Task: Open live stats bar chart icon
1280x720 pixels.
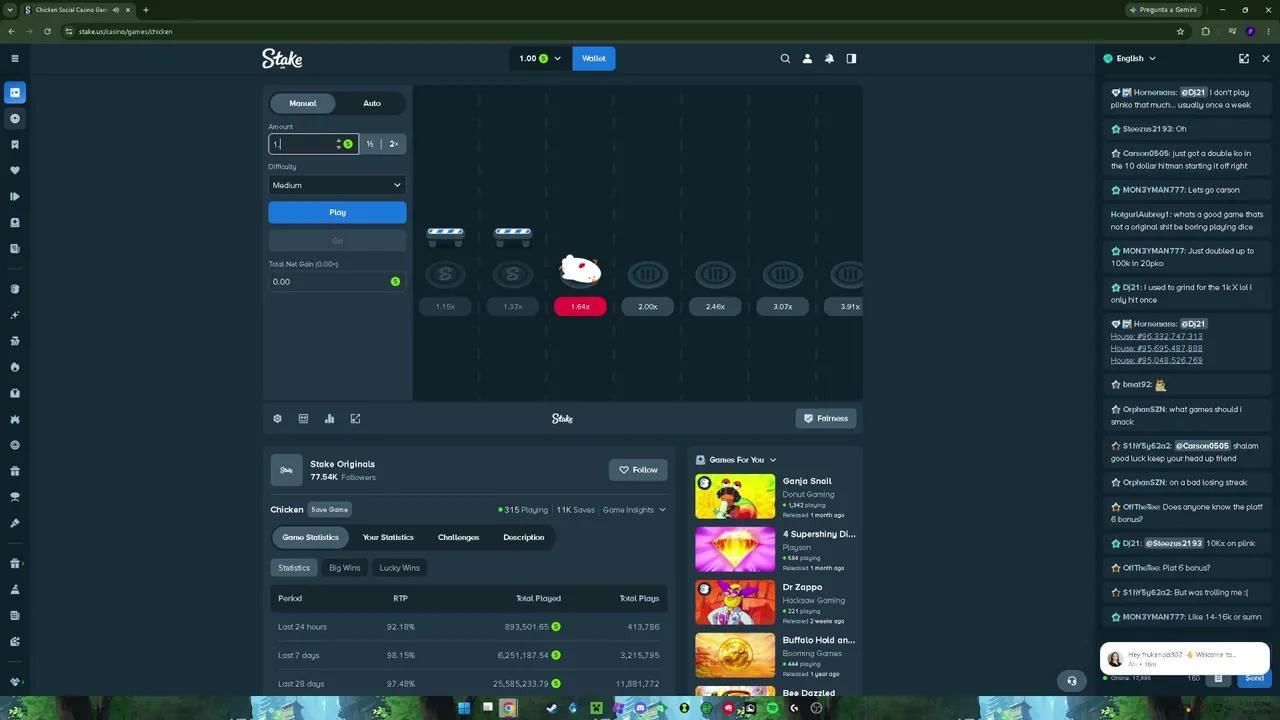Action: pyautogui.click(x=329, y=418)
